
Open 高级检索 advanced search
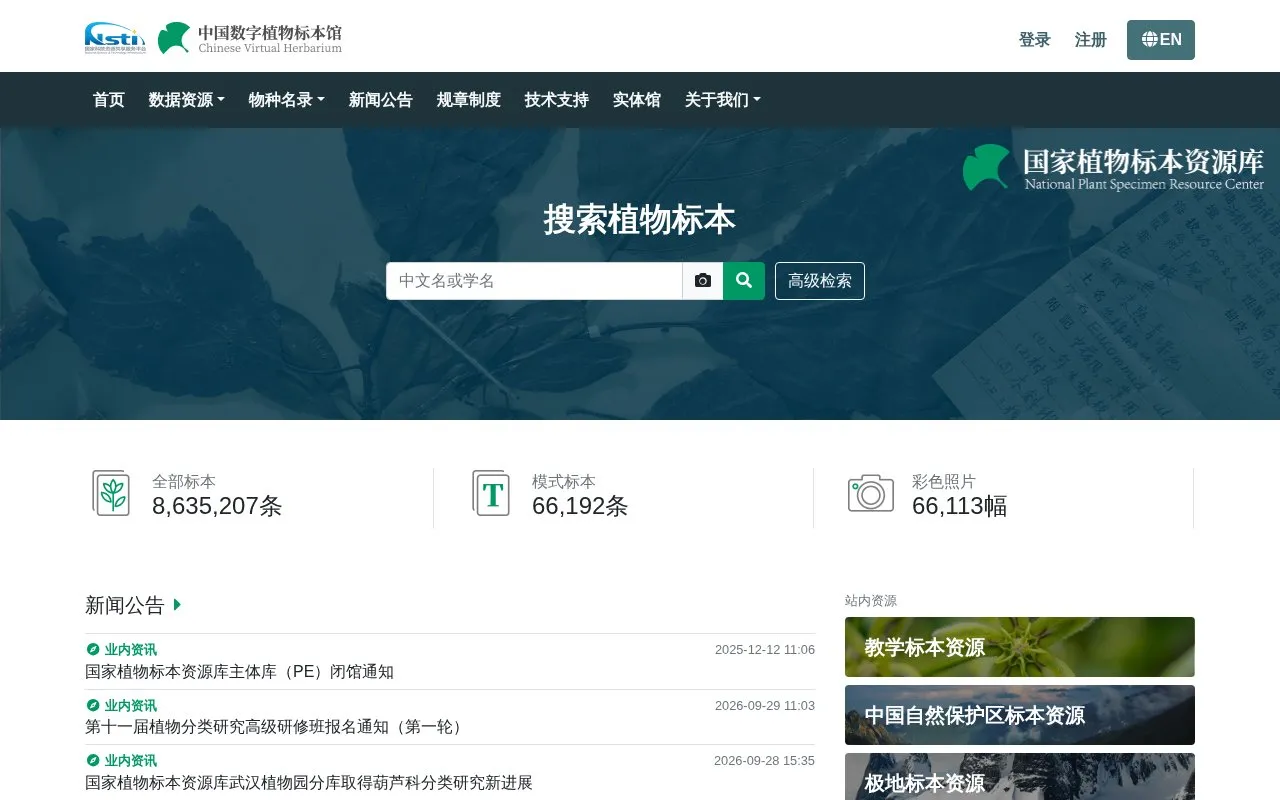820,281
